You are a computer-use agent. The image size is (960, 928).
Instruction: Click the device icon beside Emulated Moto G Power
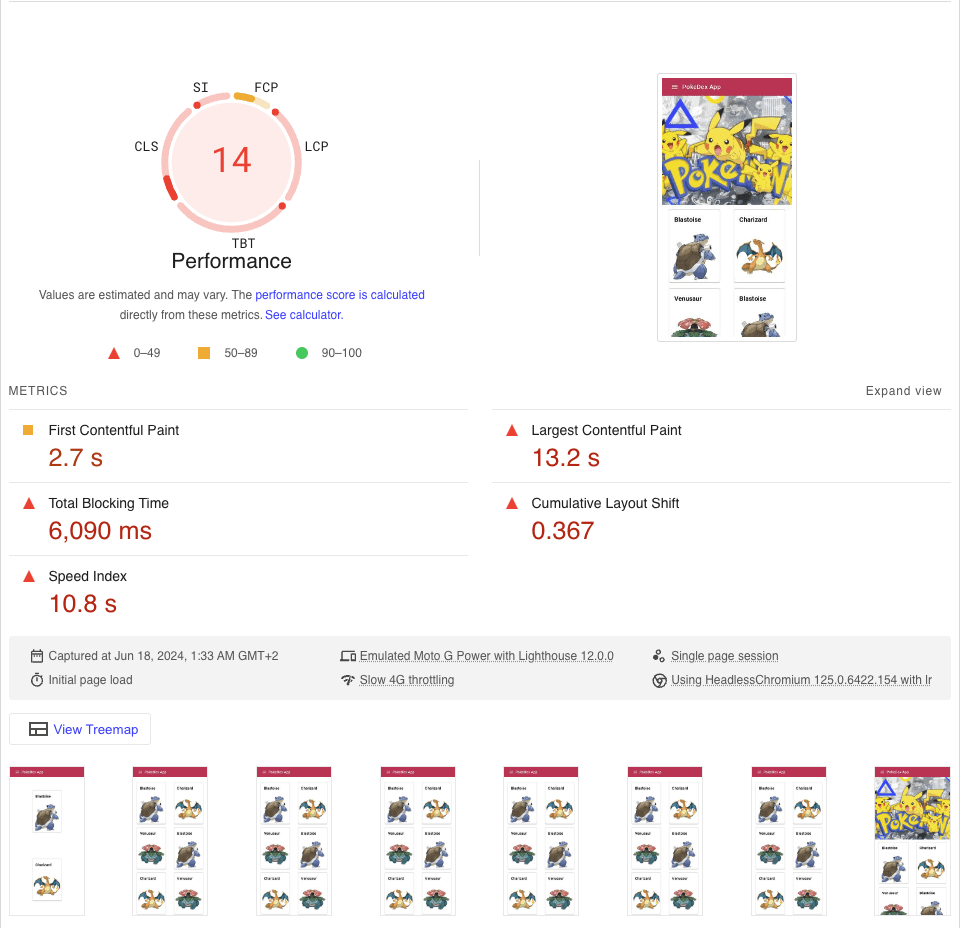(348, 656)
